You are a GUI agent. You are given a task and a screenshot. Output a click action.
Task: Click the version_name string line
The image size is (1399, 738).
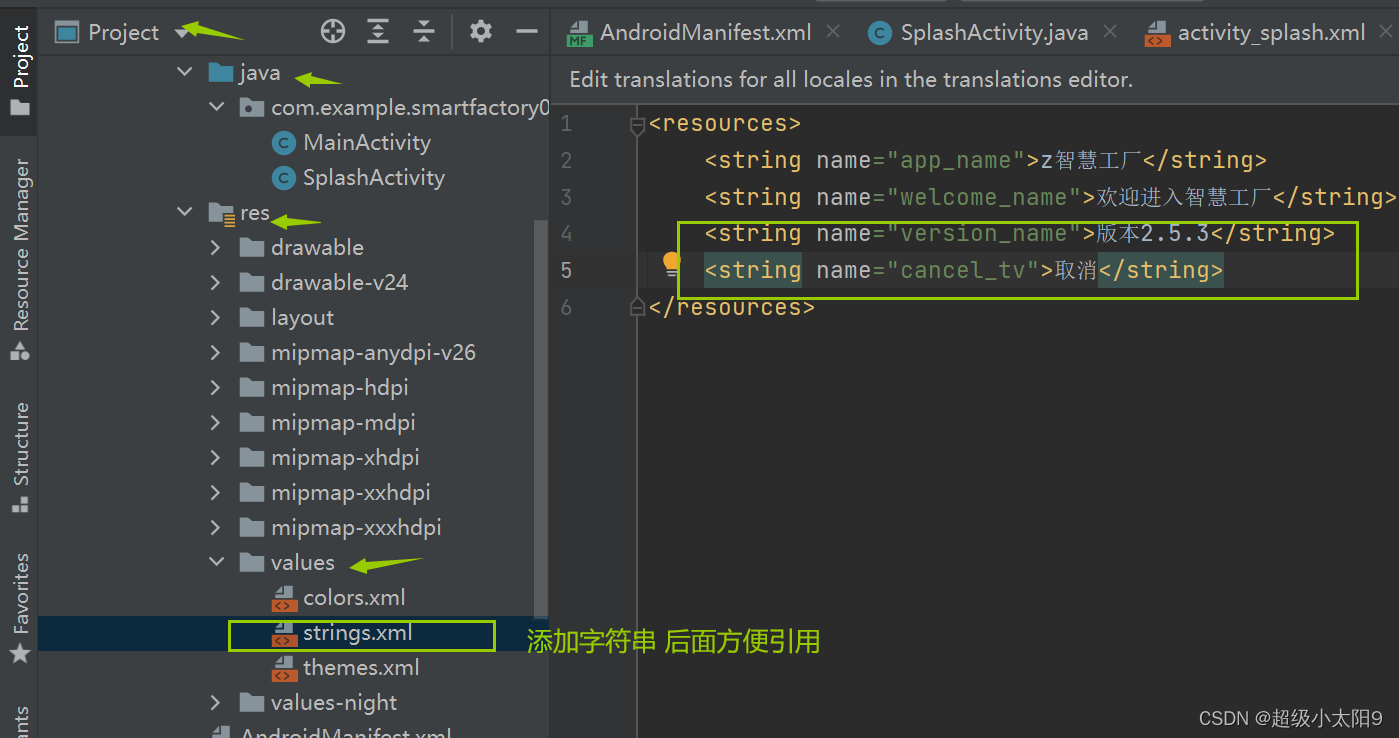tap(1019, 233)
